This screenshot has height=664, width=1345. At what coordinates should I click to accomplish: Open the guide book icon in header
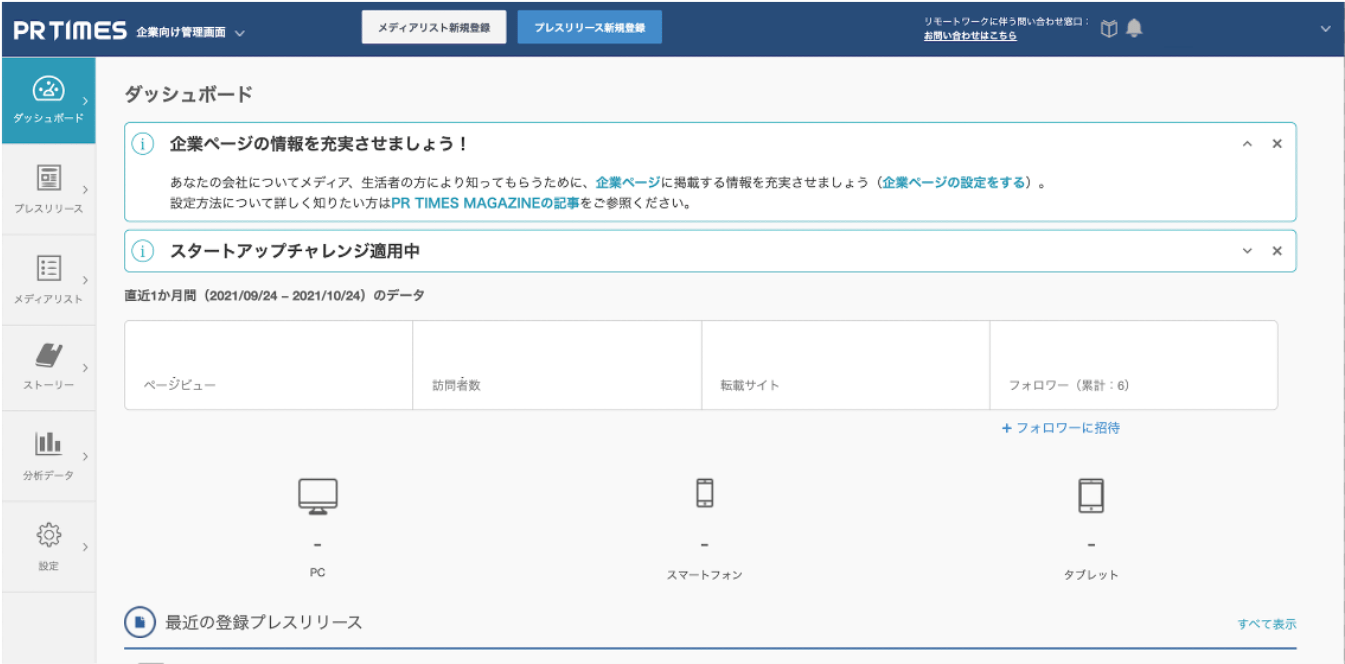1108,29
